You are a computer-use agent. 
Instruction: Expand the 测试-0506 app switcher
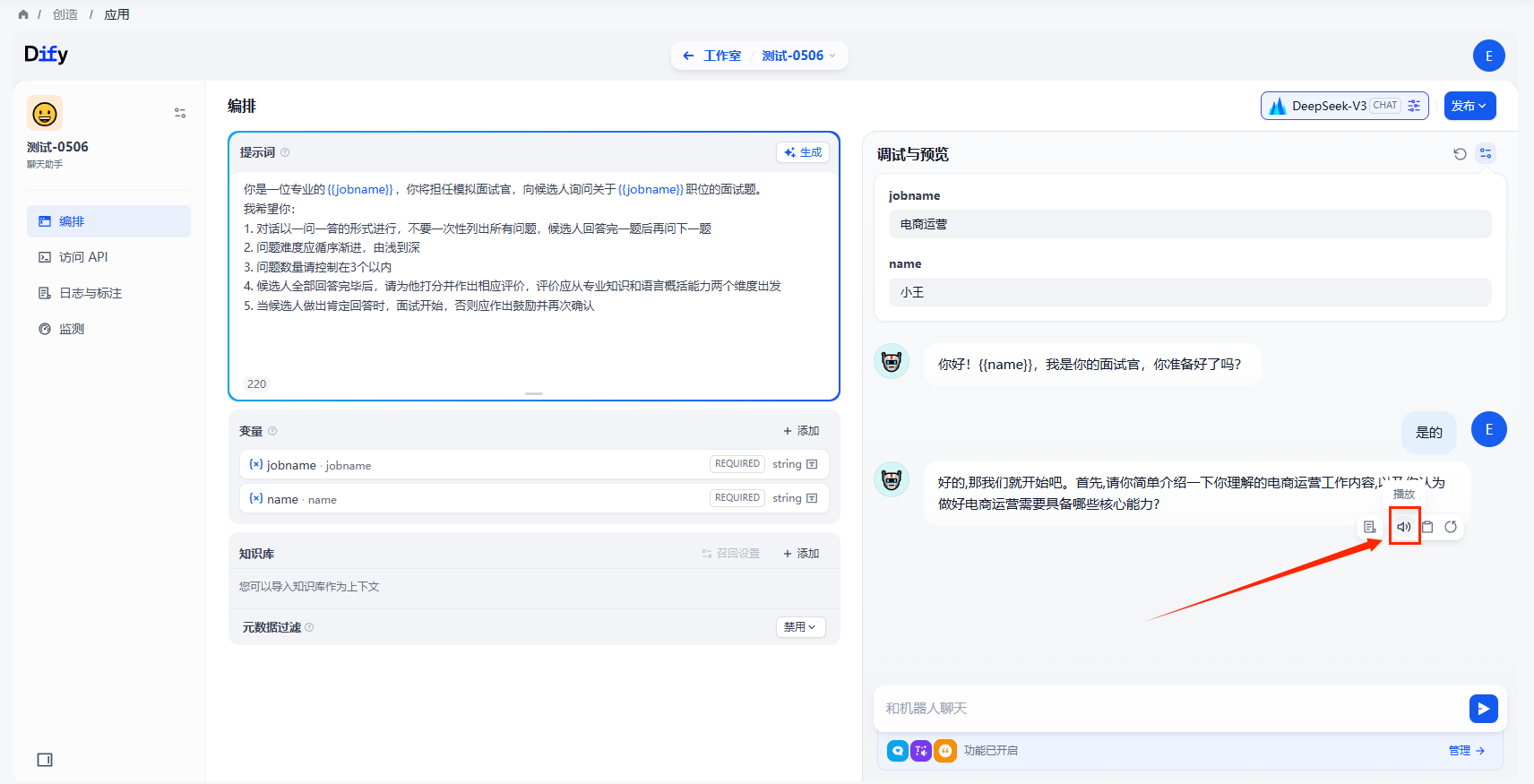[798, 56]
